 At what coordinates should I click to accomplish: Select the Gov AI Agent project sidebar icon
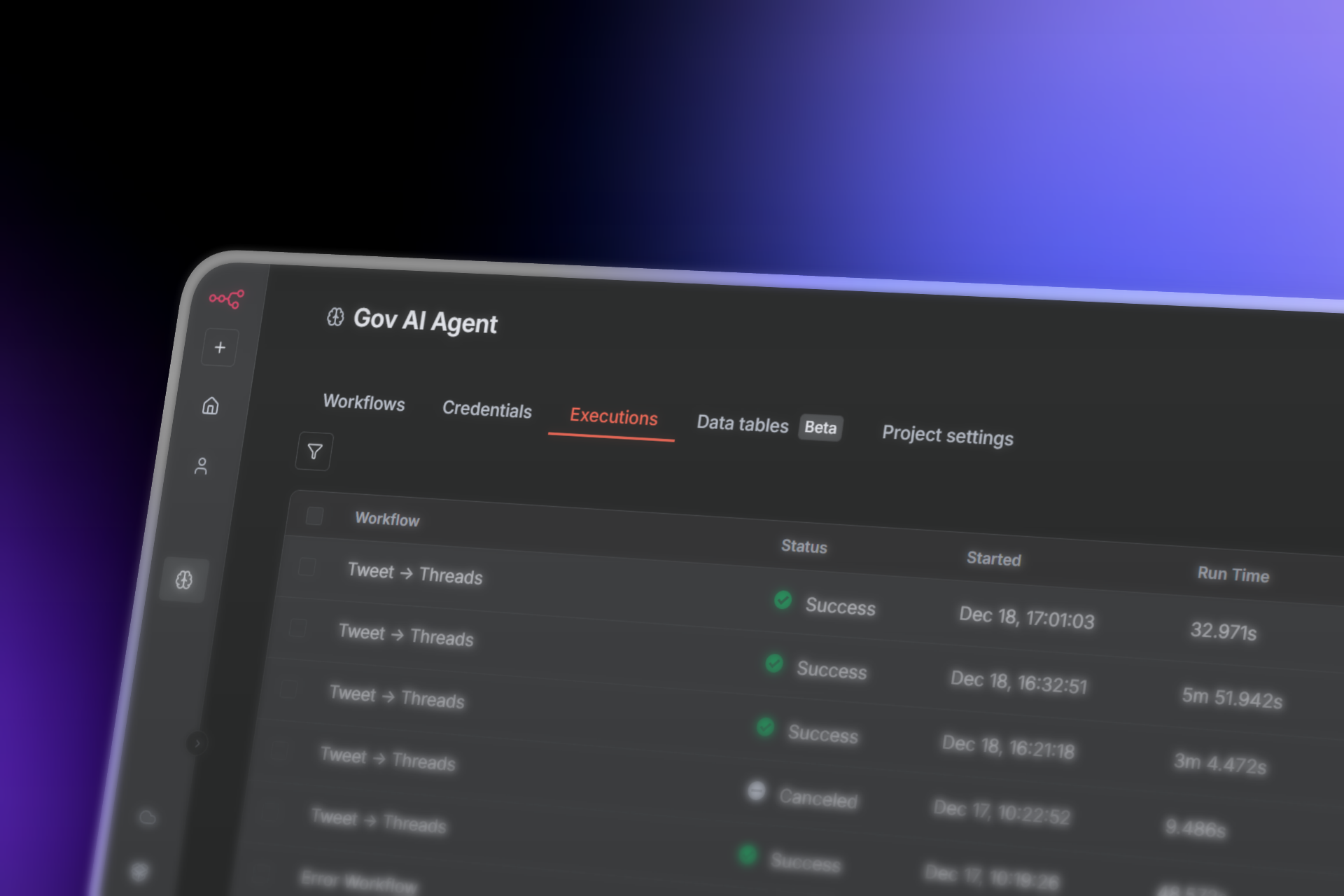pos(184,580)
